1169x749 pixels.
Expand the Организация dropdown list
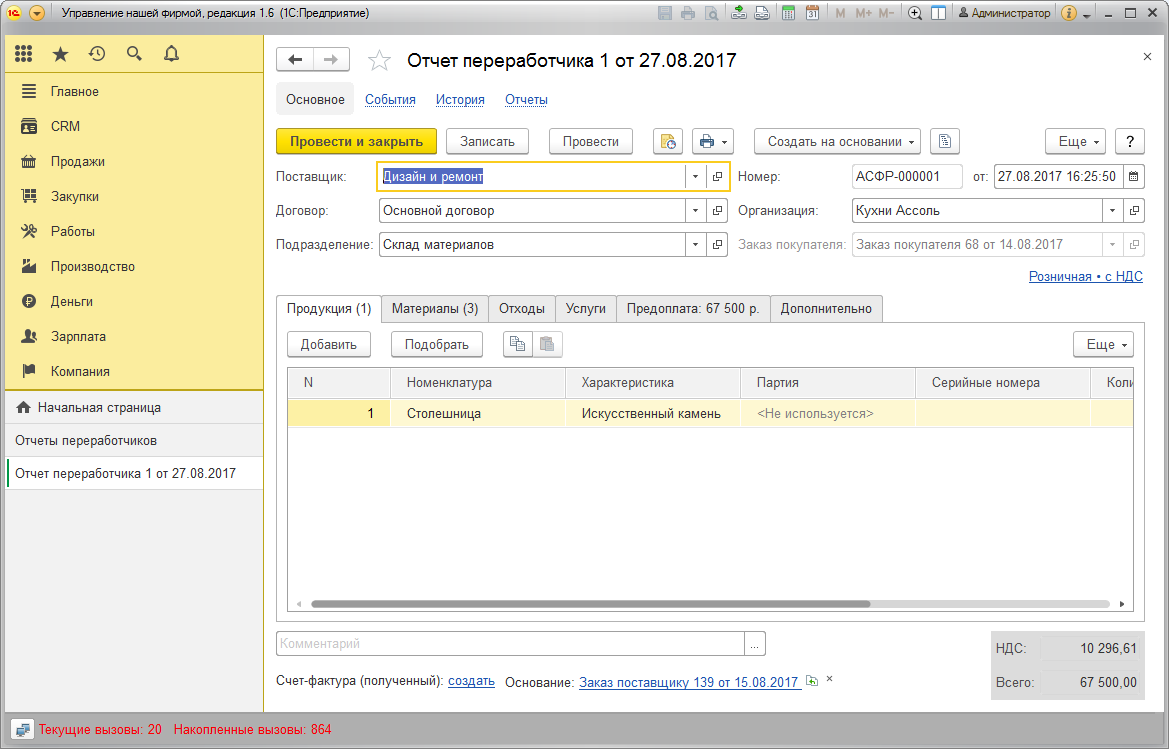[x=1112, y=211]
